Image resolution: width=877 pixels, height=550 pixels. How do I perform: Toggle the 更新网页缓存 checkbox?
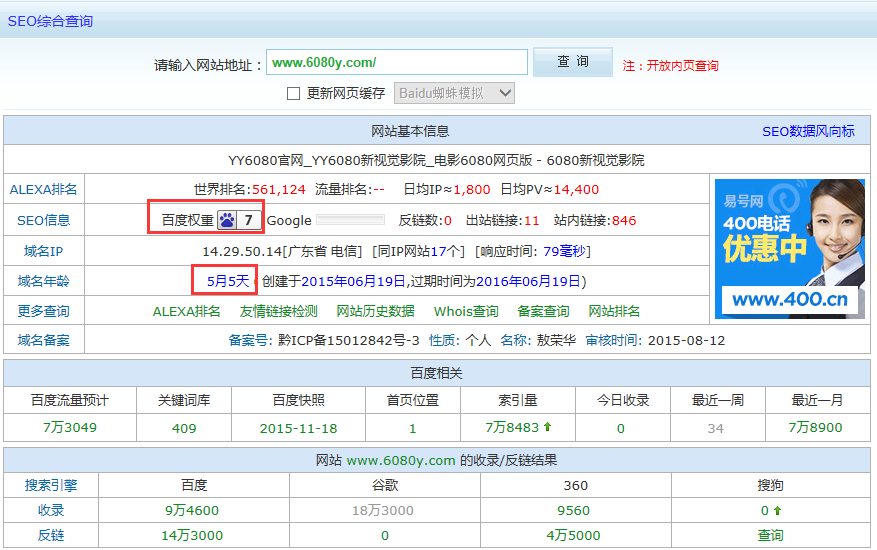pyautogui.click(x=293, y=93)
